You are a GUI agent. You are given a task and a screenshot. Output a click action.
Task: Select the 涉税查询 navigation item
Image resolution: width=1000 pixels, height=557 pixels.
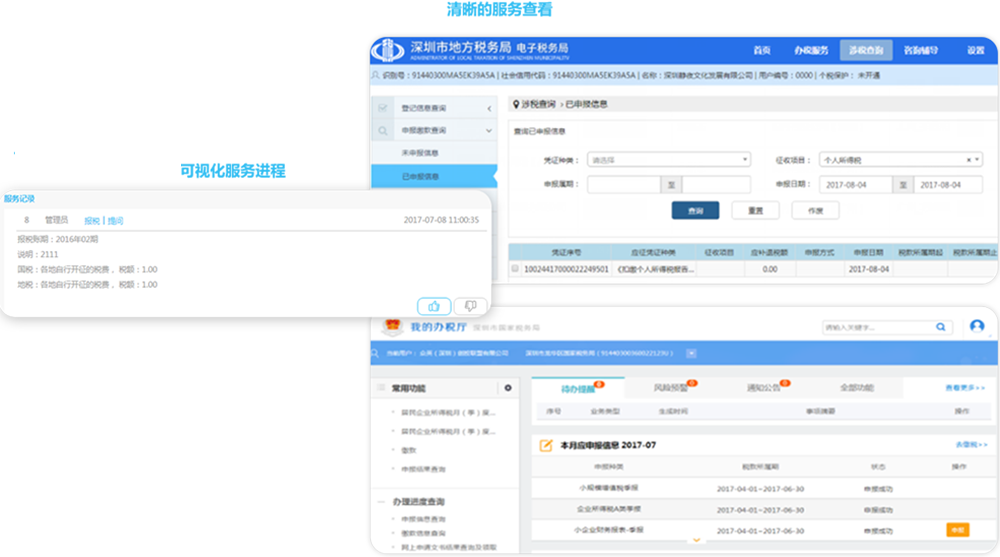tap(866, 50)
